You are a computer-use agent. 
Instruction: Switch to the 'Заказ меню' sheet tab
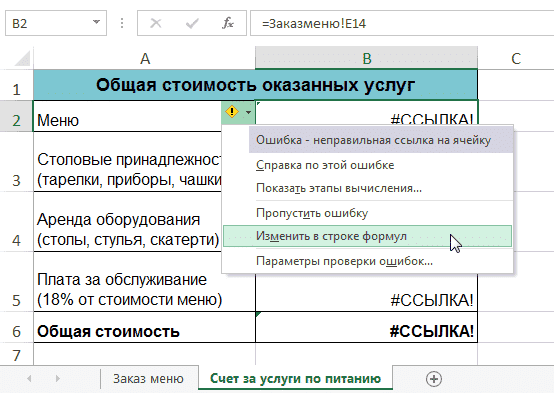point(148,379)
